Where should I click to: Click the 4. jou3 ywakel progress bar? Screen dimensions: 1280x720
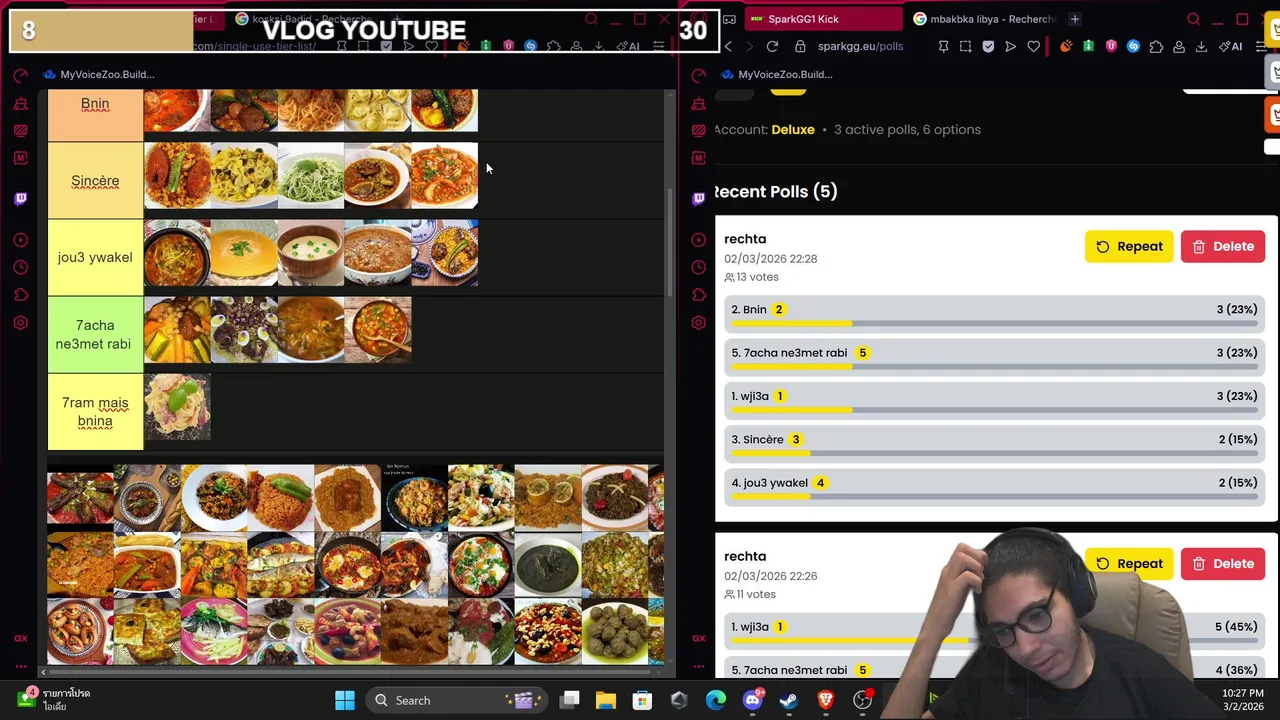click(x=994, y=497)
